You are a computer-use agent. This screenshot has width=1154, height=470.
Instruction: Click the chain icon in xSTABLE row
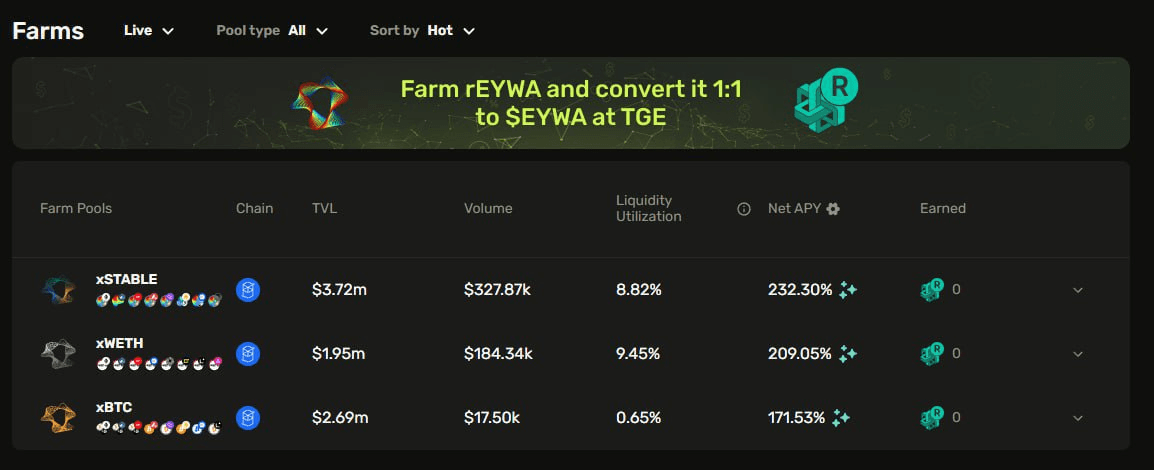tap(248, 290)
